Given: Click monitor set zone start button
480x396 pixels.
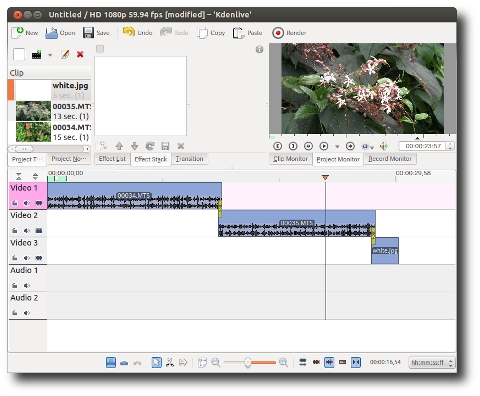Looking at the screenshot, I should click(277, 146).
